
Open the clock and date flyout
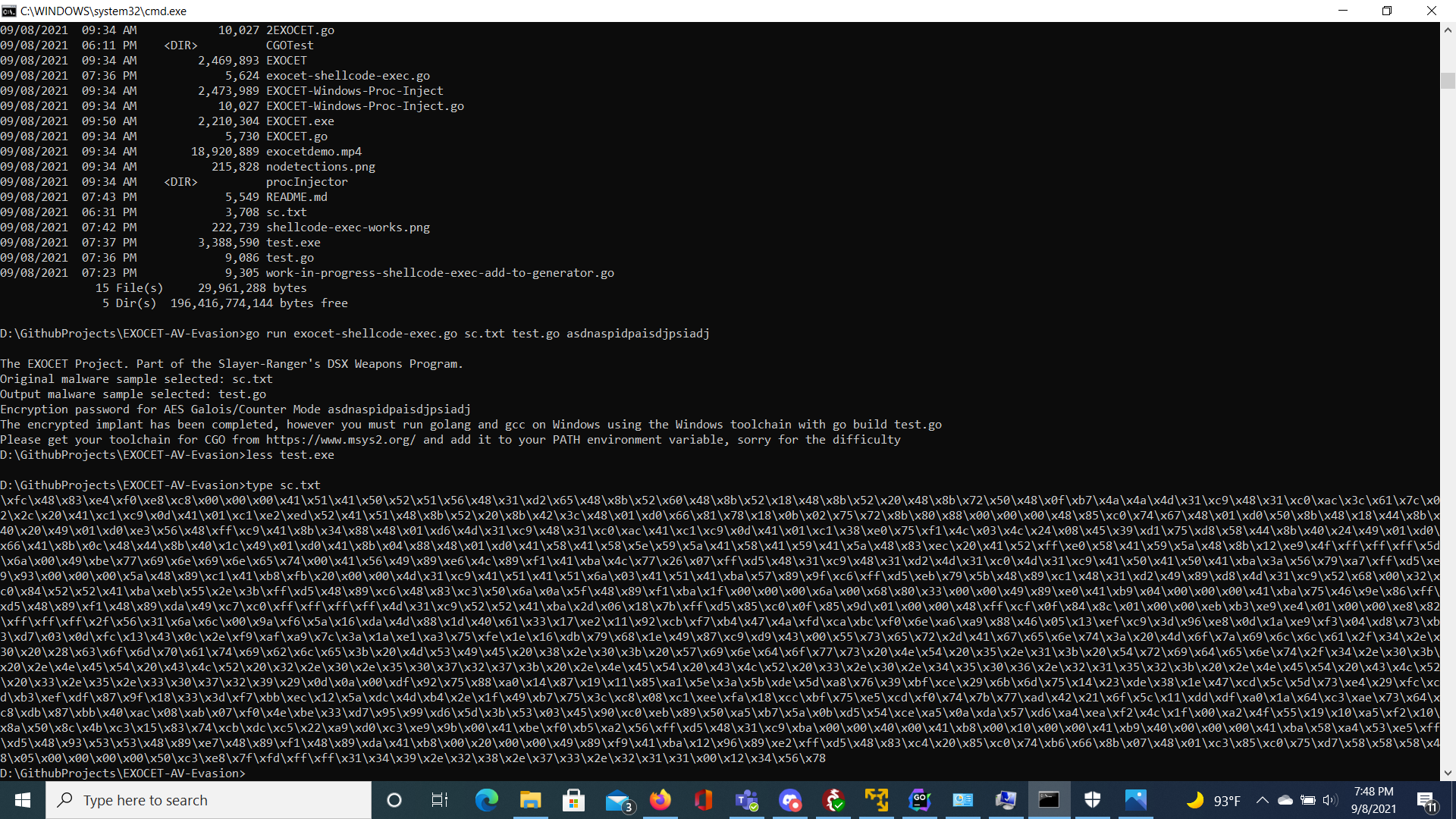pos(1373,800)
